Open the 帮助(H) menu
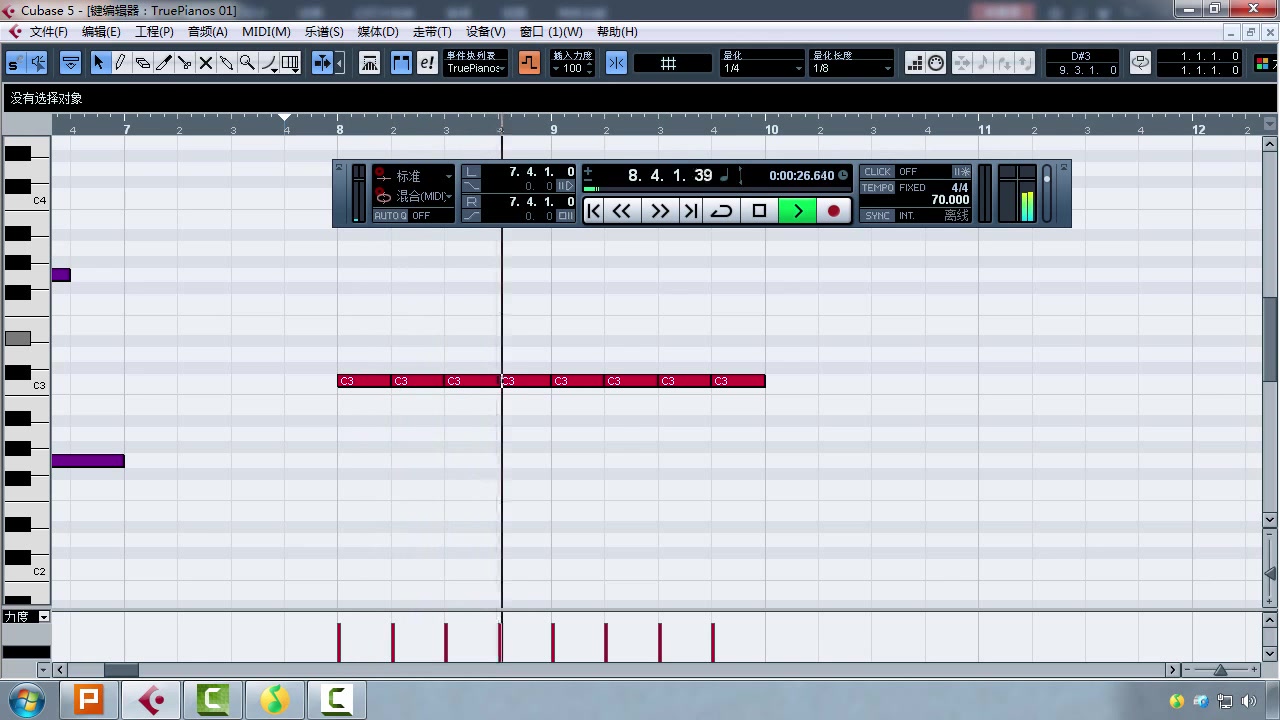 [617, 32]
